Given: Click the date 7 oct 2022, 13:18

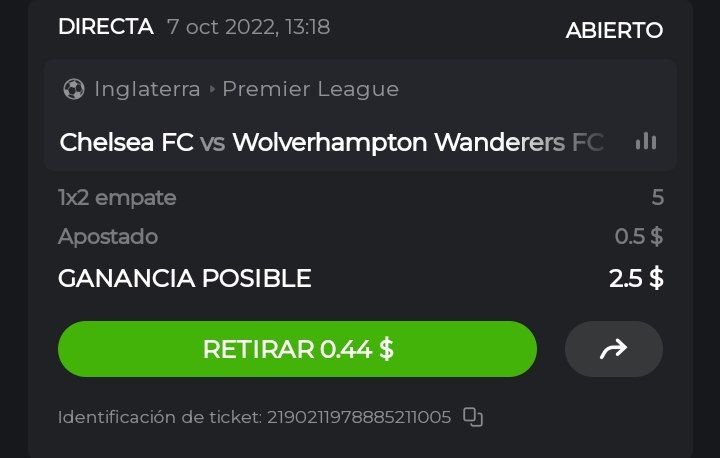Looking at the screenshot, I should tap(249, 28).
